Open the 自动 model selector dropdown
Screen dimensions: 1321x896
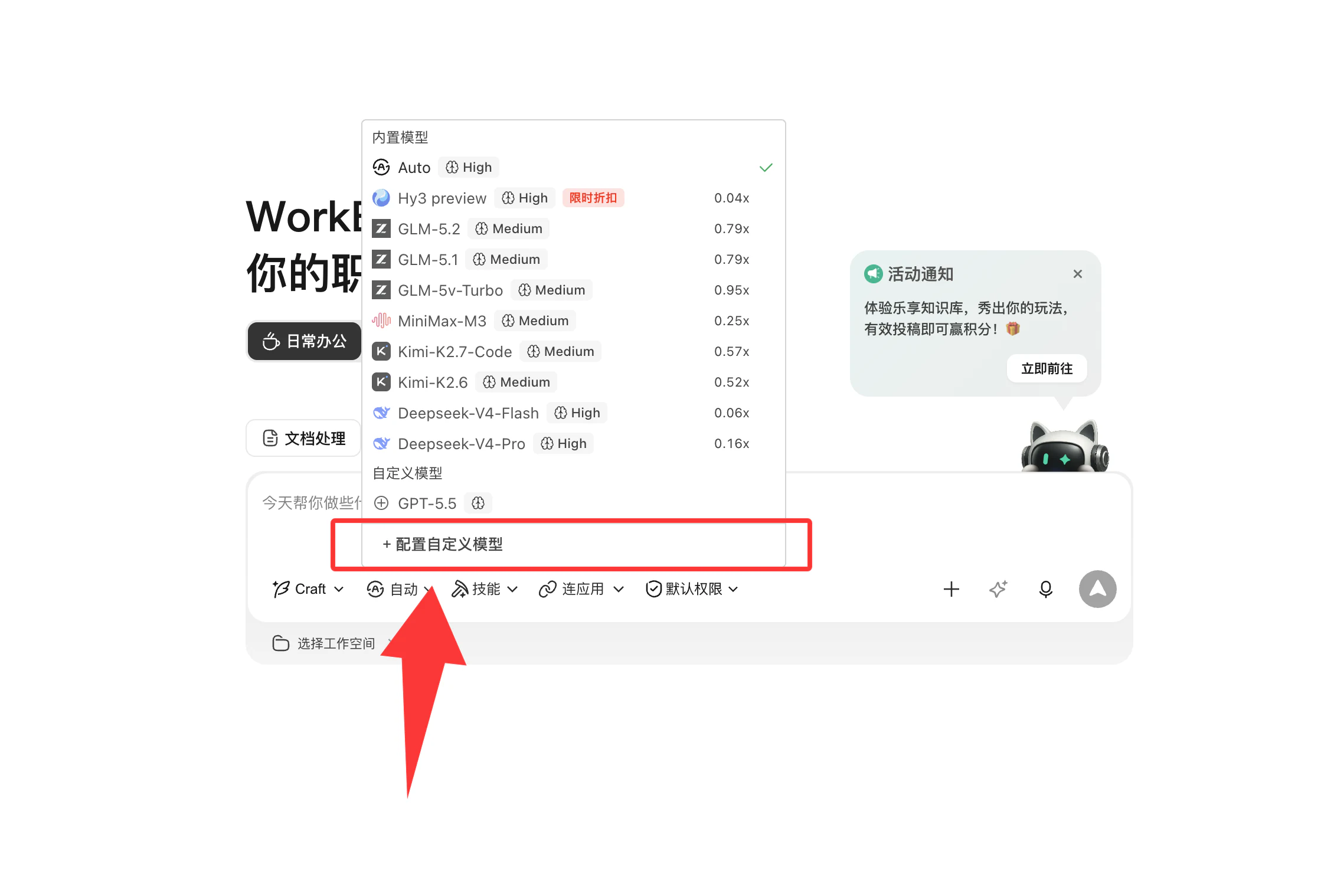pos(400,589)
